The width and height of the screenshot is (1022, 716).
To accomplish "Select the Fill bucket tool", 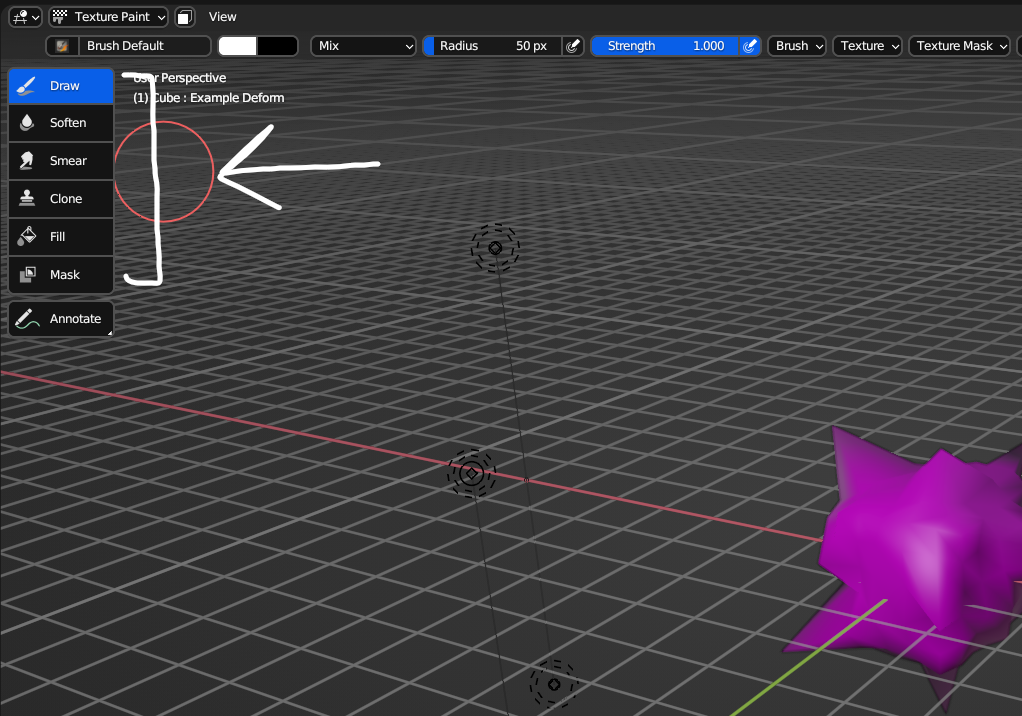I will point(61,236).
